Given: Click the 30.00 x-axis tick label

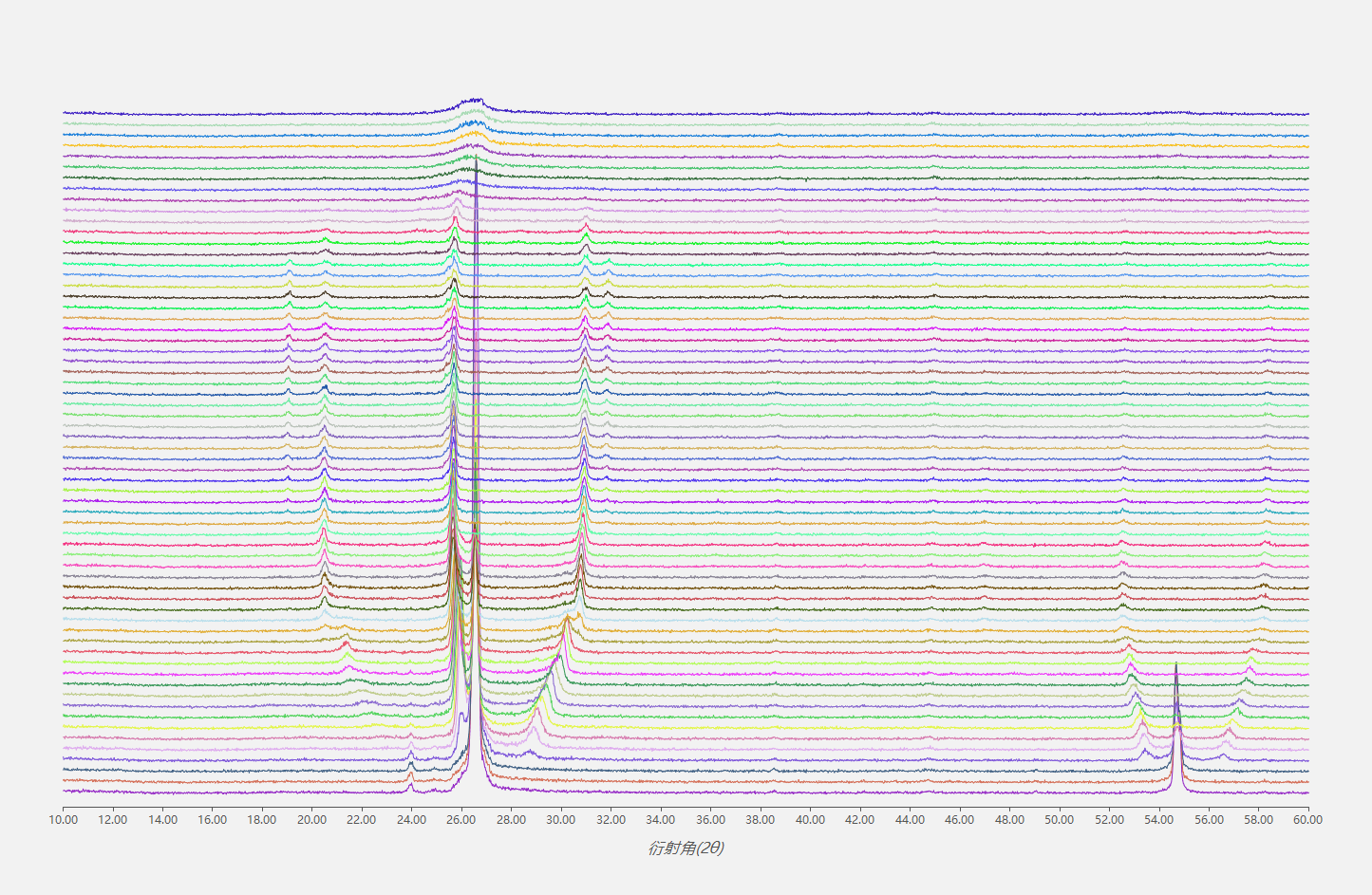Looking at the screenshot, I should click(561, 820).
